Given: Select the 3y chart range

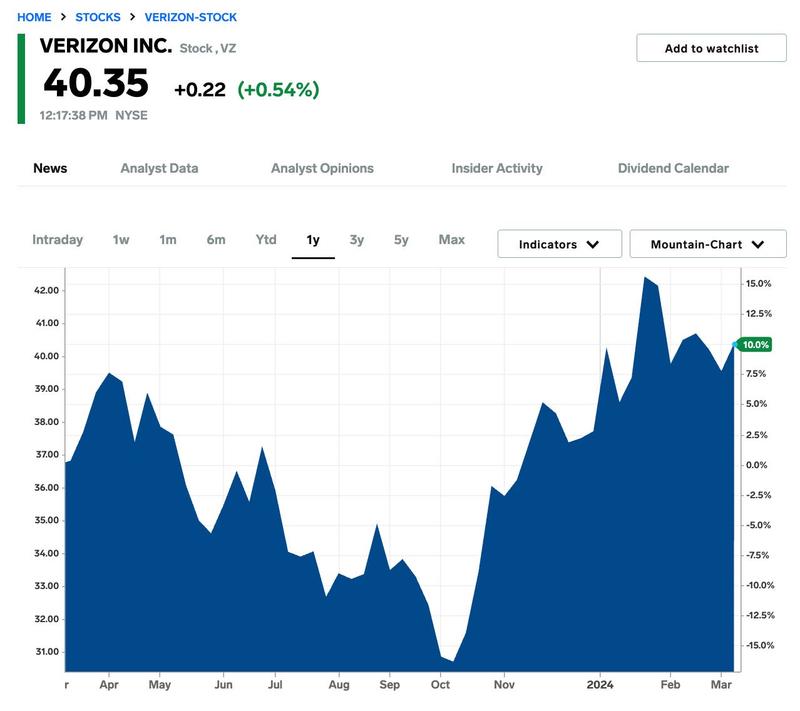Looking at the screenshot, I should 357,240.
